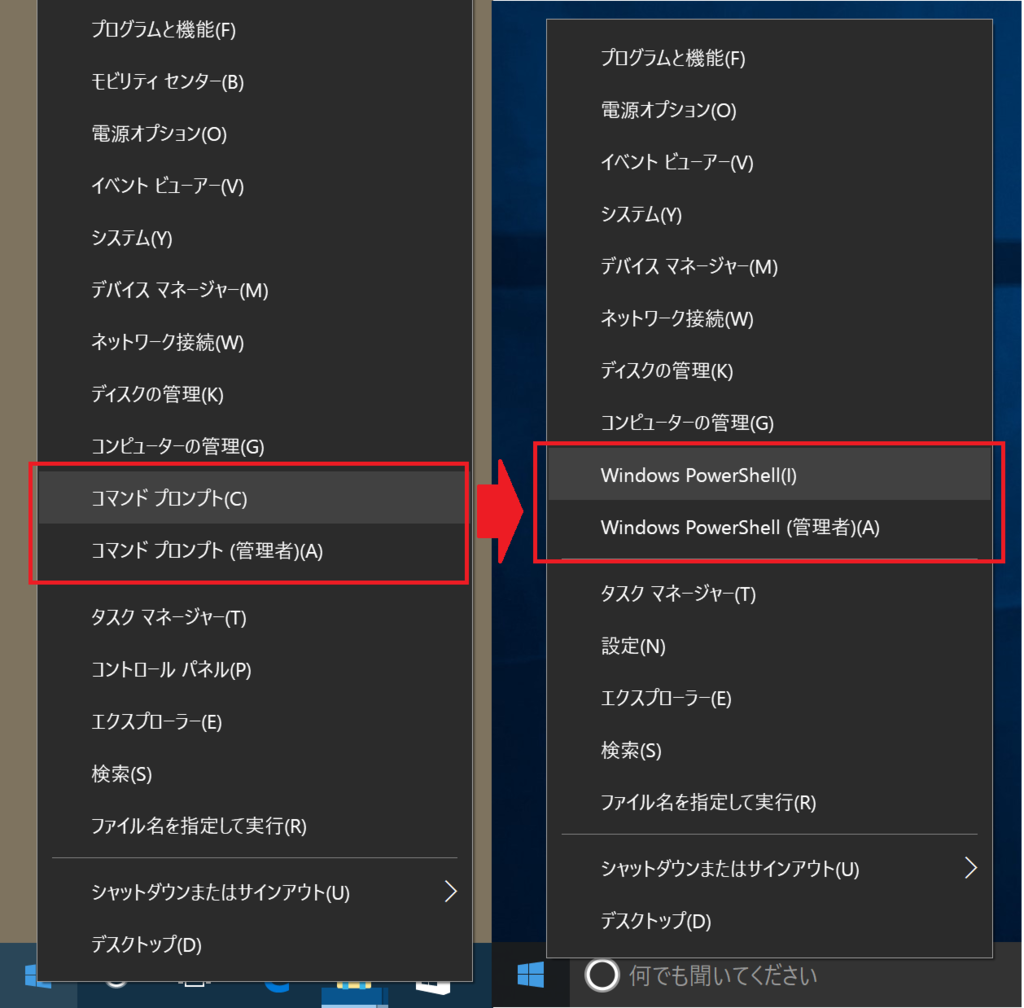Click ネットワーク接続(W) in the Command Prompt menu
The width and height of the screenshot is (1024, 1008).
[255, 342]
